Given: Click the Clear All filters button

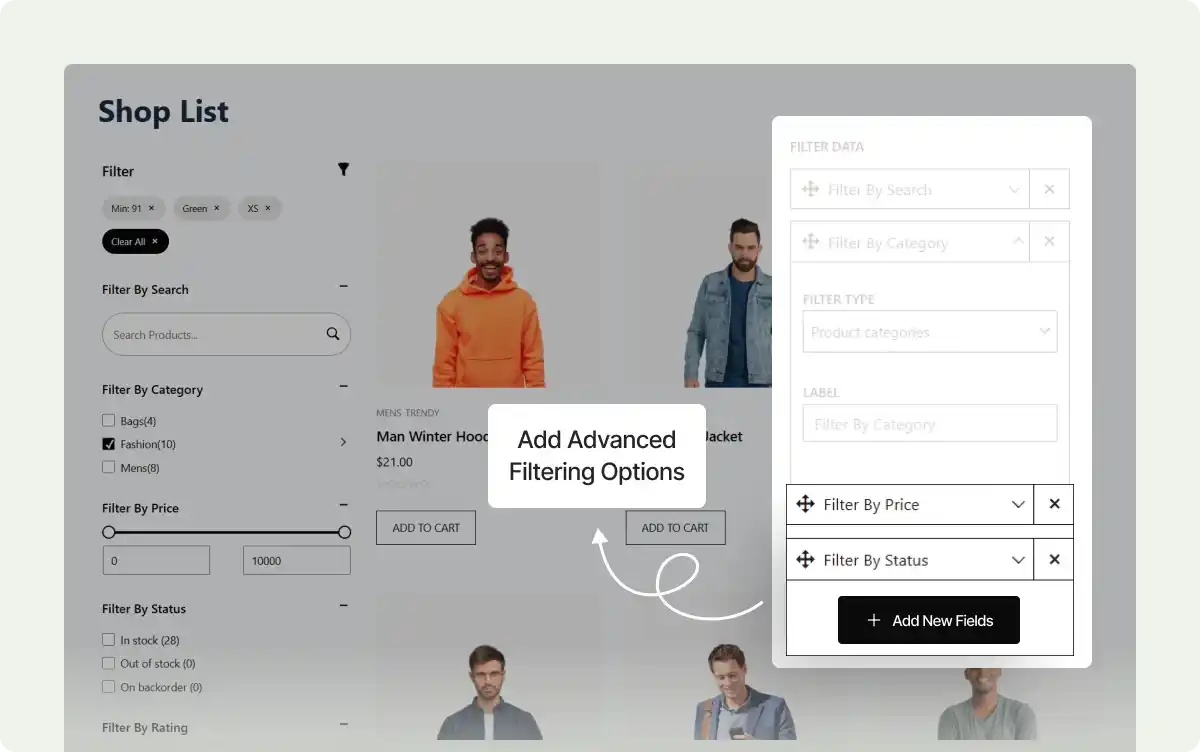Looking at the screenshot, I should pos(135,241).
